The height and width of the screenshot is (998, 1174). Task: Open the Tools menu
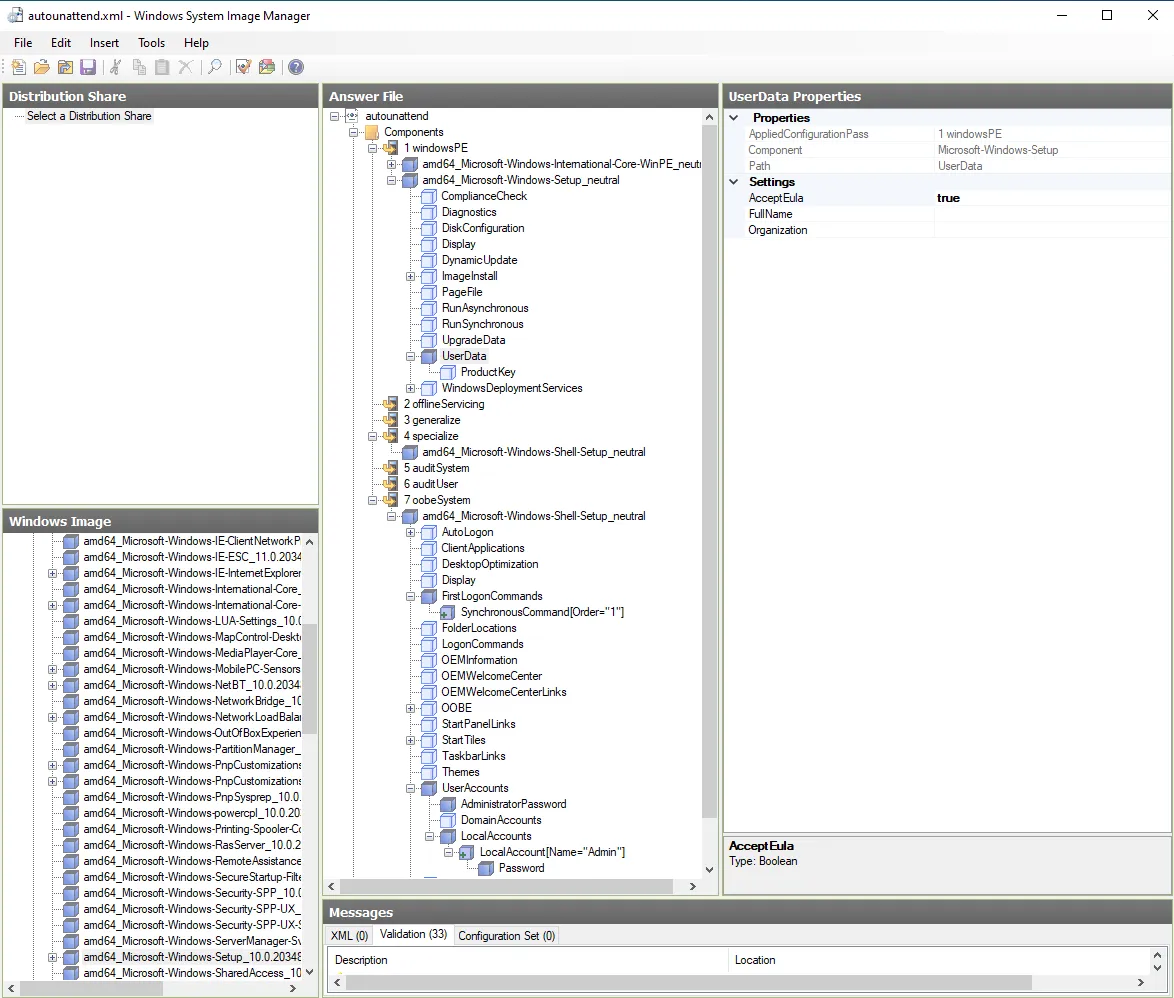pyautogui.click(x=151, y=43)
